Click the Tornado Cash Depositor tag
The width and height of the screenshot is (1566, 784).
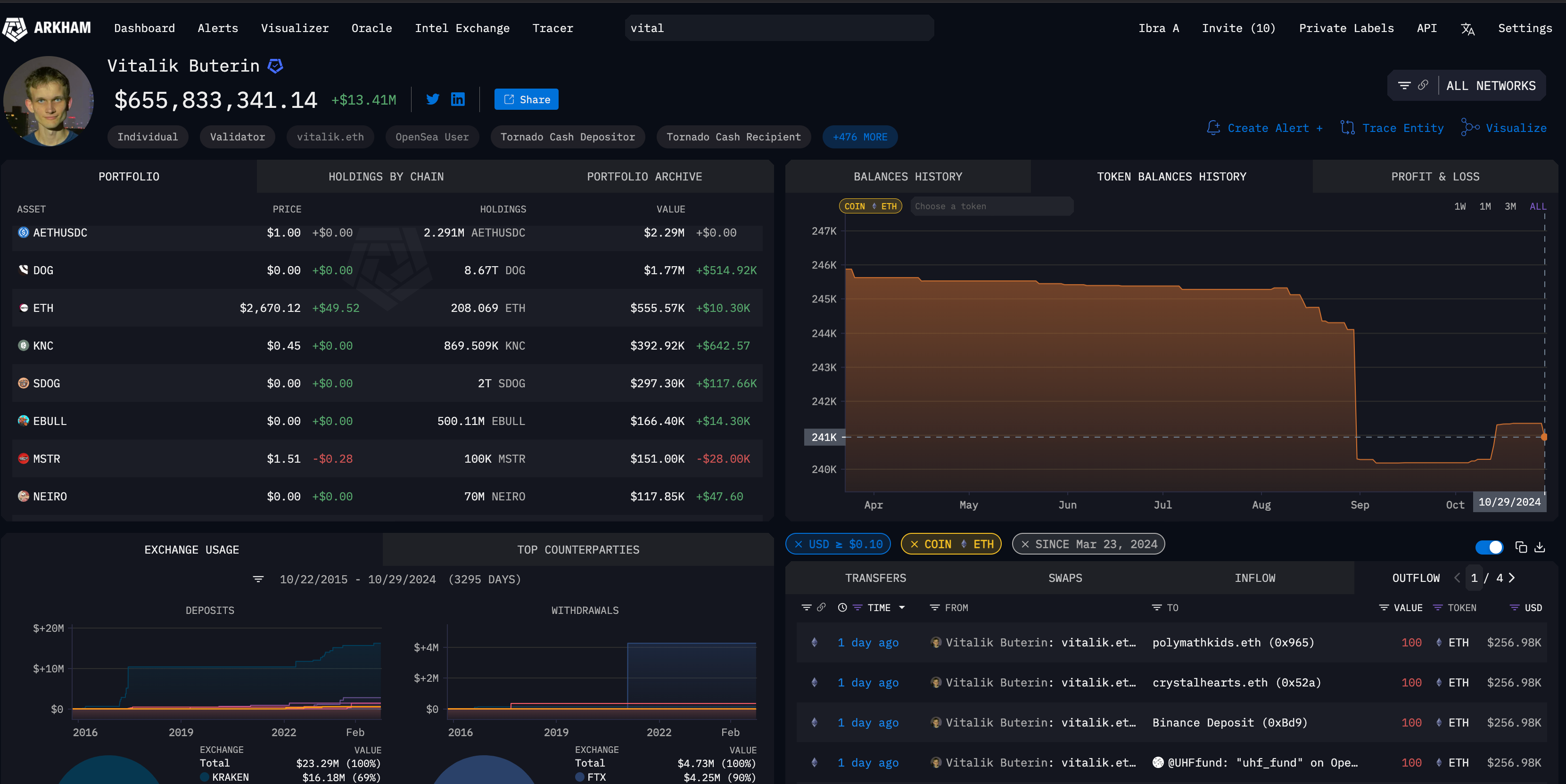[567, 137]
